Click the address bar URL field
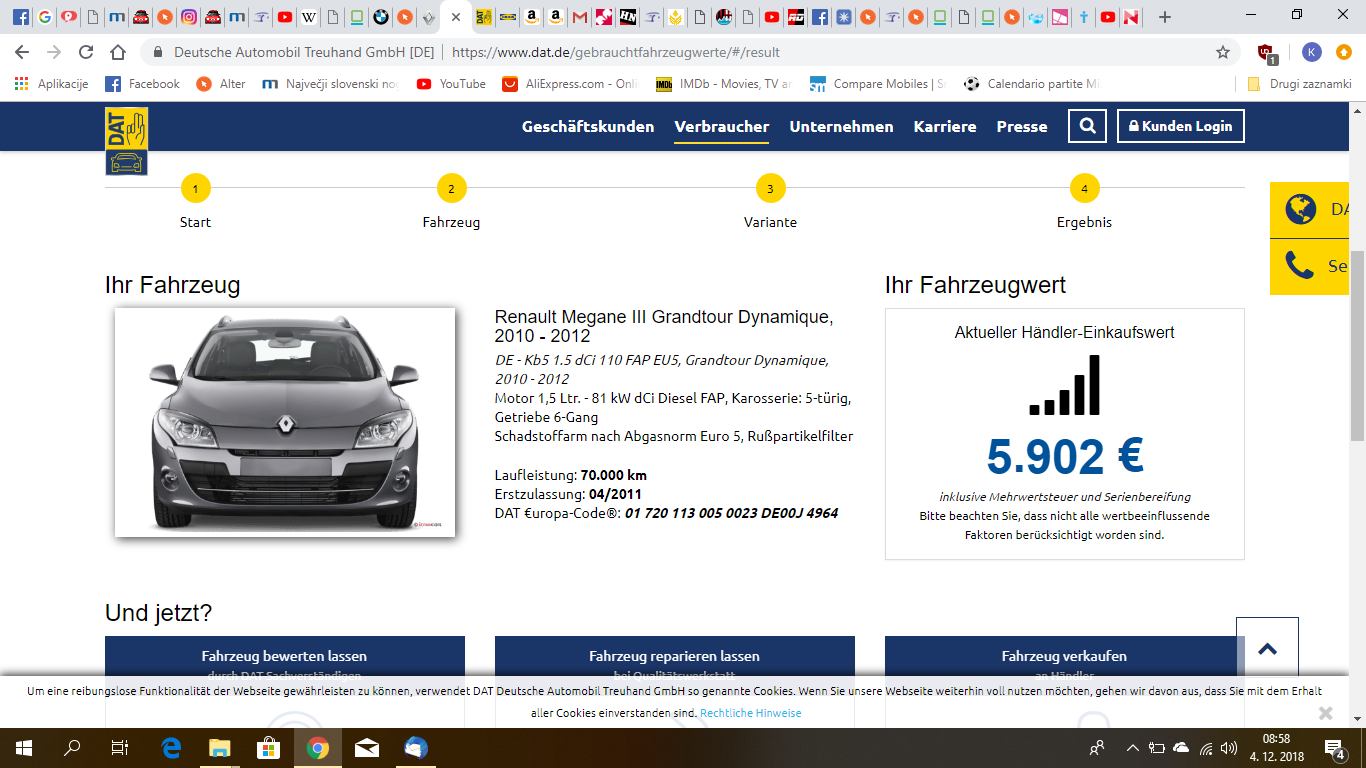The width and height of the screenshot is (1366, 768). [x=690, y=52]
